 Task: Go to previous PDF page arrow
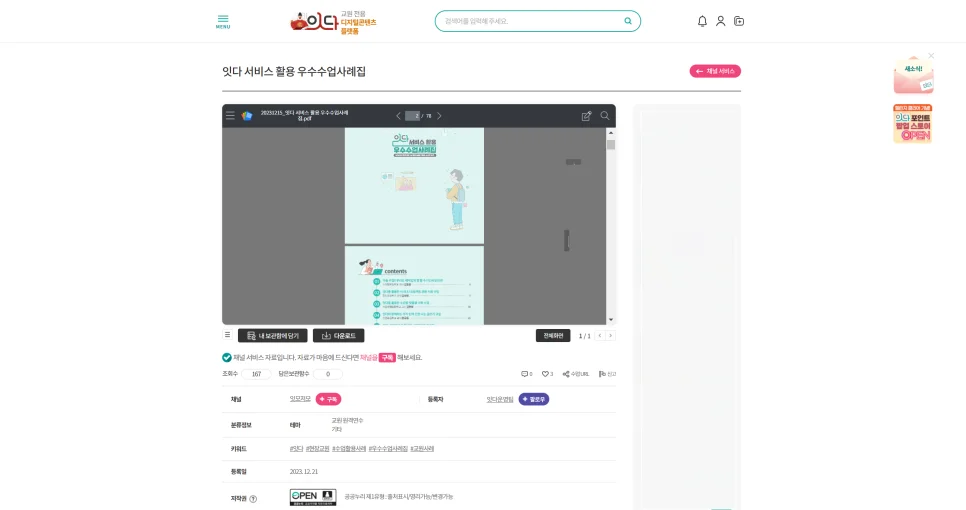point(399,116)
